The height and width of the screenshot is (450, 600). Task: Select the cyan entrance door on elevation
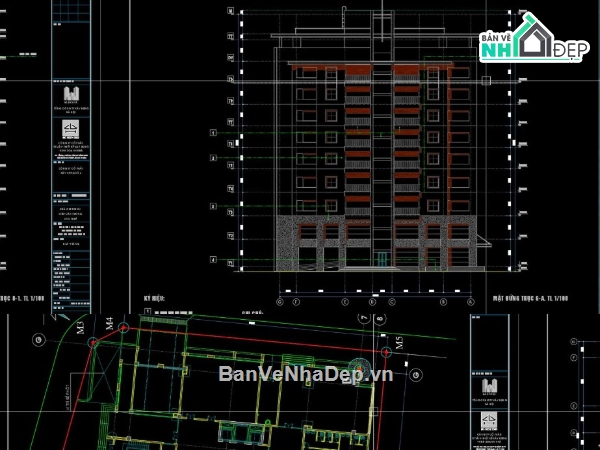pos(382,259)
